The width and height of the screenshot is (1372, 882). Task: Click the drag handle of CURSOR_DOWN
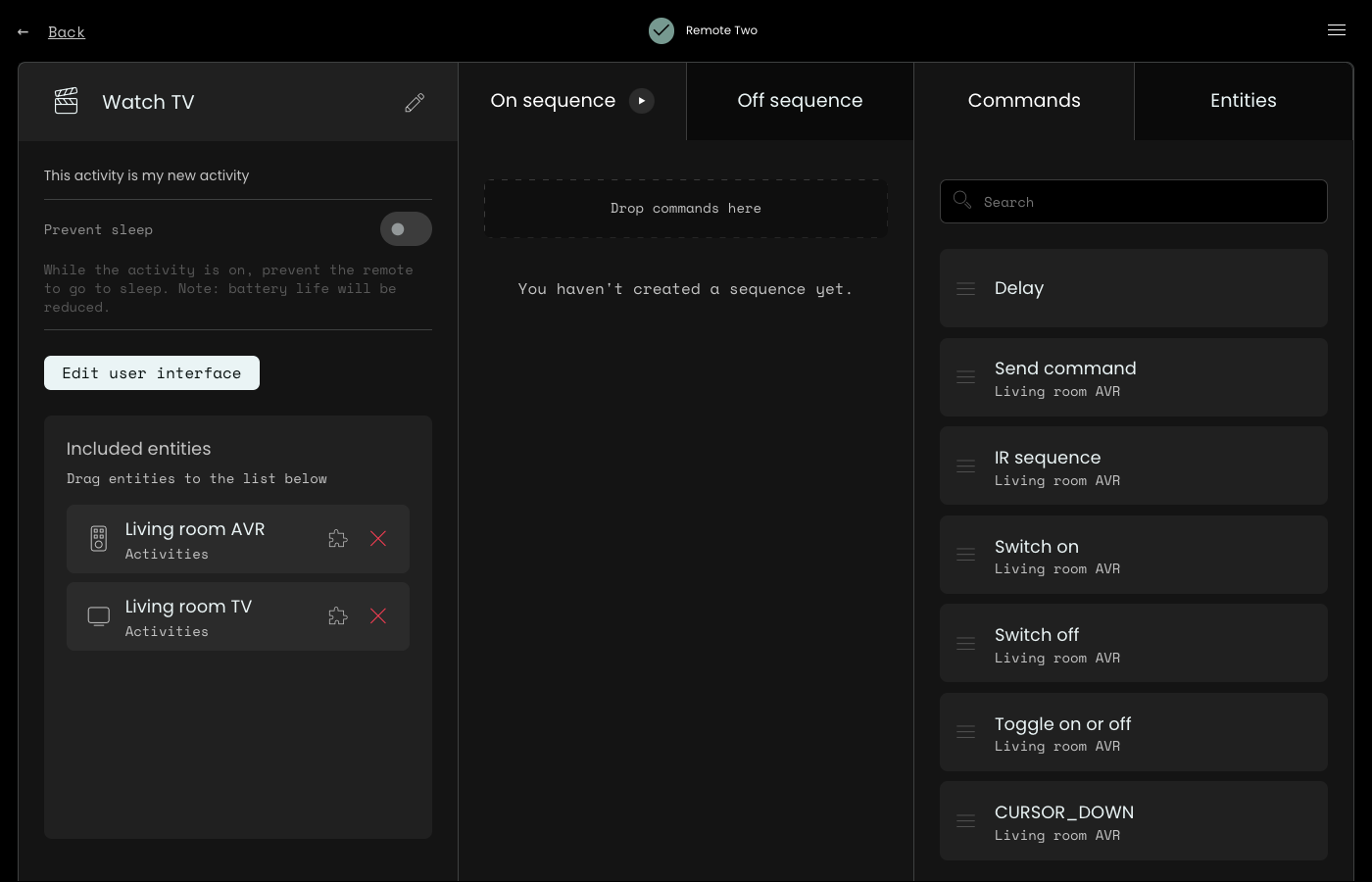click(x=966, y=821)
